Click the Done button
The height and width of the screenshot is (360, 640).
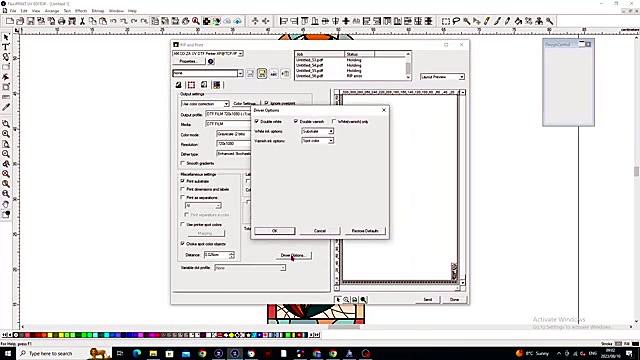(x=454, y=299)
